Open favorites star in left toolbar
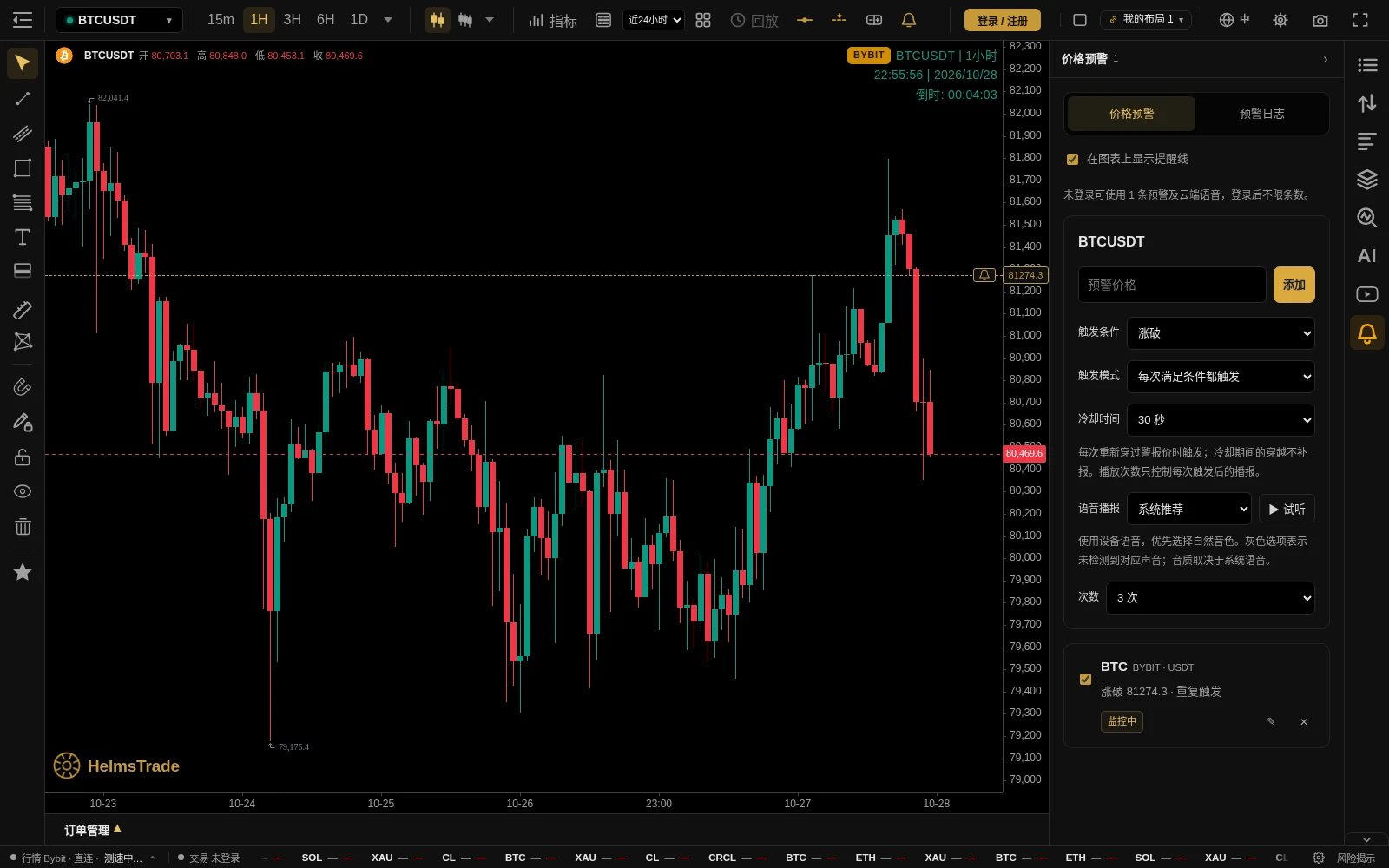 (x=23, y=572)
